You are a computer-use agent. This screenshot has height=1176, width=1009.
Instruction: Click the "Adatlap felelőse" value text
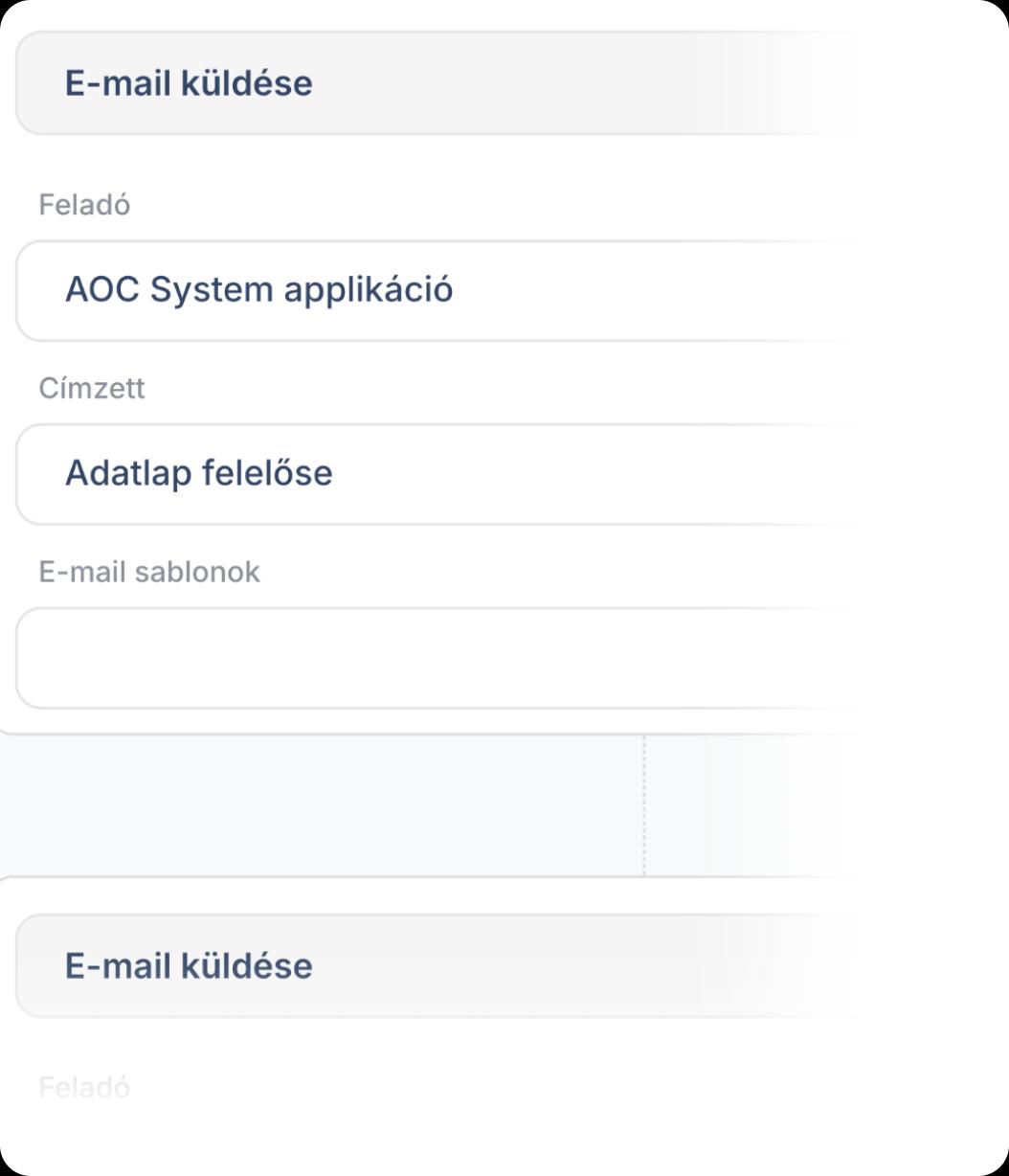pyautogui.click(x=198, y=474)
